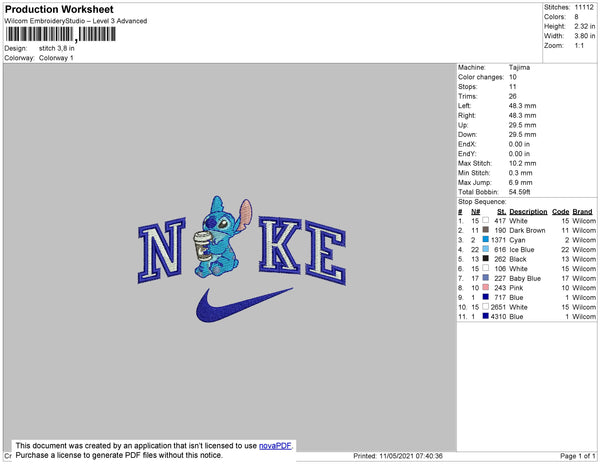600x464 pixels.
Task: Click the 'N#' column header
Action: (x=475, y=212)
